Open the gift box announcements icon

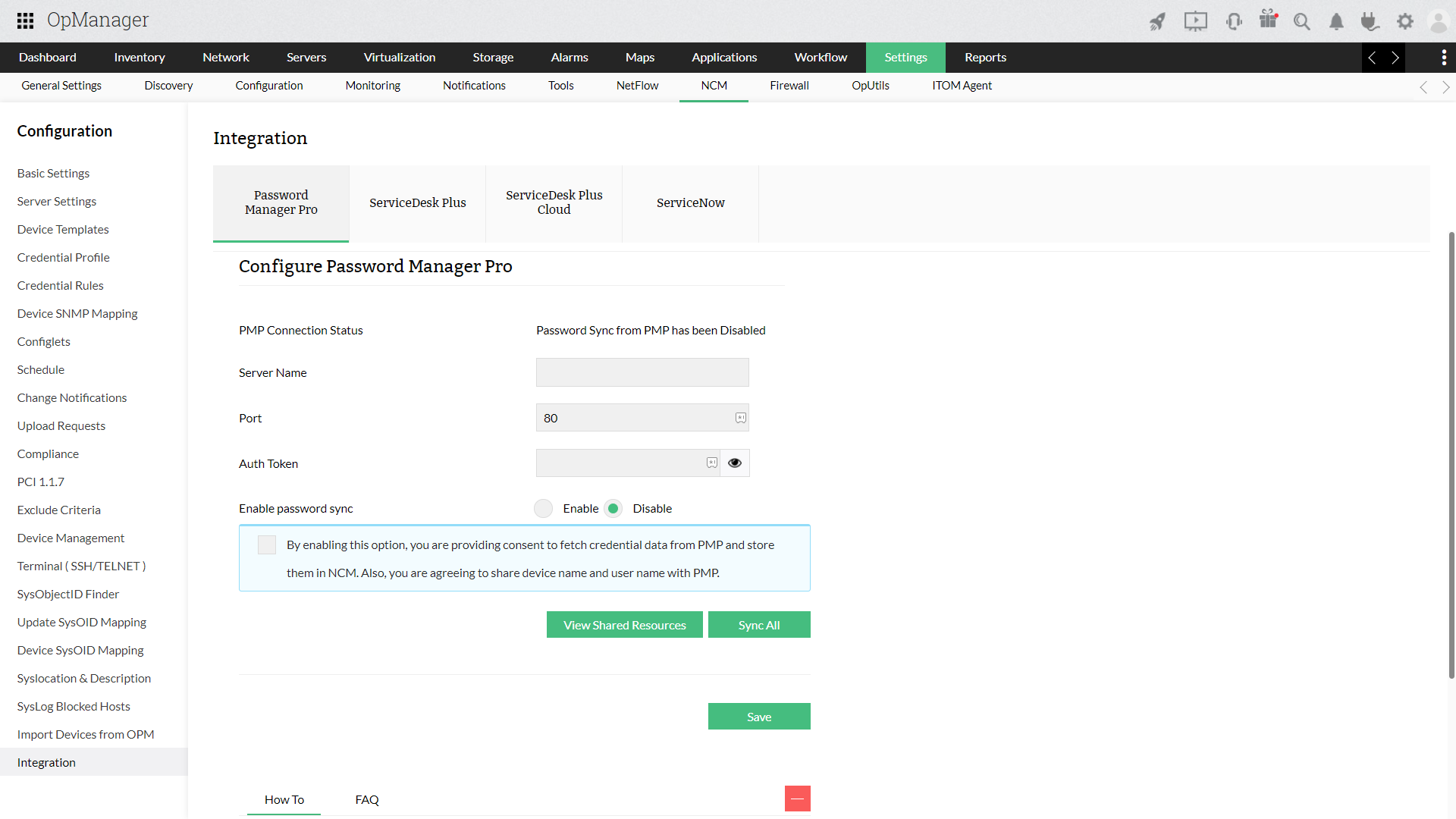(1268, 20)
